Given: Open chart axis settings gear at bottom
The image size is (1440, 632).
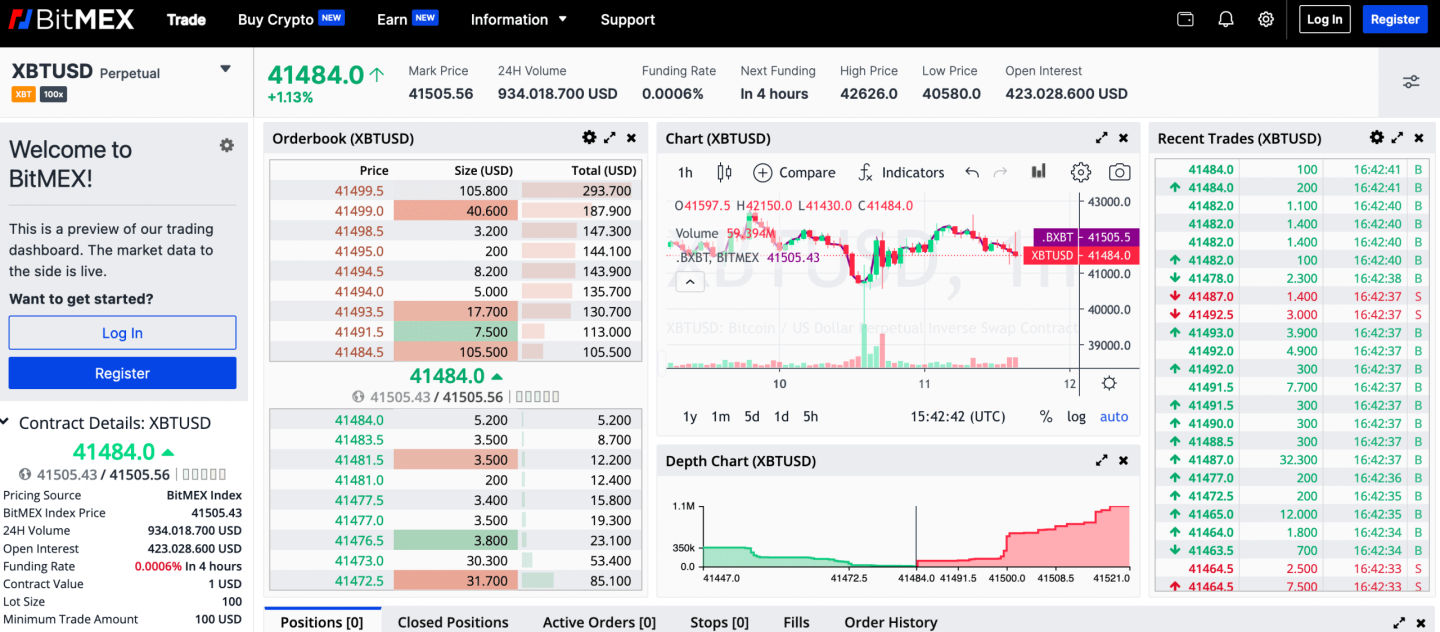Looking at the screenshot, I should tap(1109, 383).
